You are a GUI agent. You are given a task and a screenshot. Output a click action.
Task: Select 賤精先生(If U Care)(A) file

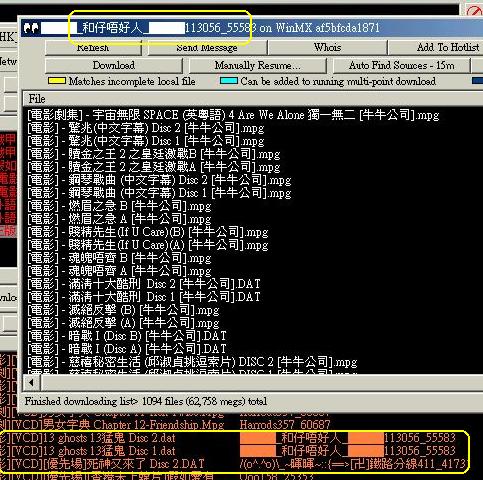coord(148,245)
